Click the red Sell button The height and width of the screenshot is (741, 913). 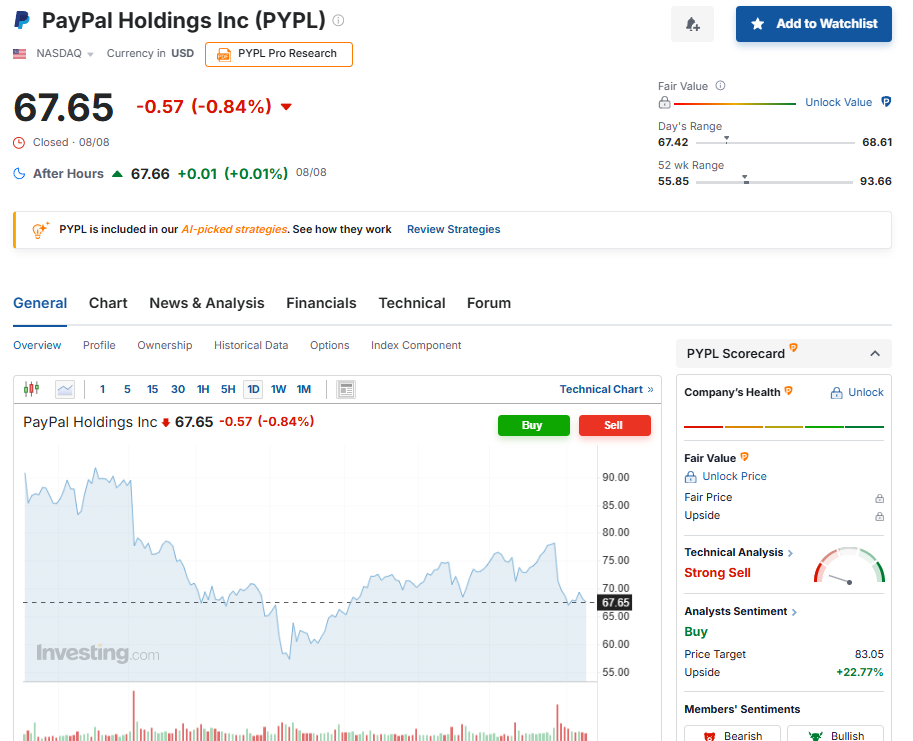click(614, 426)
